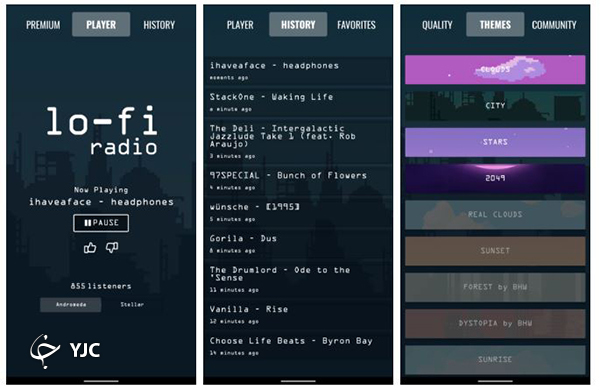Select the highlighted Player tab in first screen
This screenshot has height=390, width=600.
point(101,24)
